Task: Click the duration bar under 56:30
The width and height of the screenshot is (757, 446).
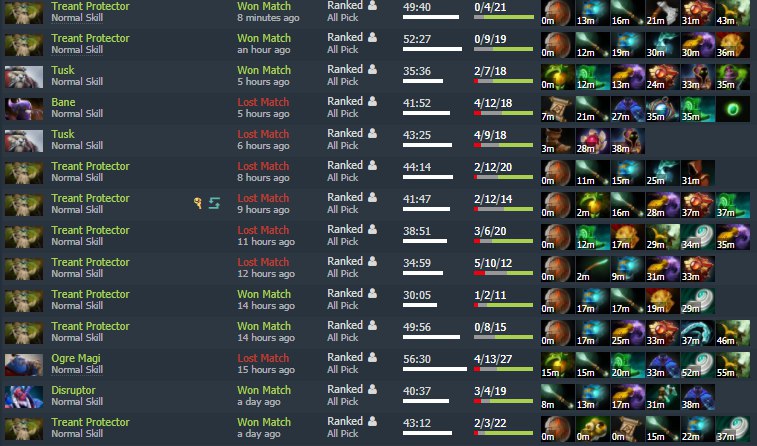Action: 435,369
